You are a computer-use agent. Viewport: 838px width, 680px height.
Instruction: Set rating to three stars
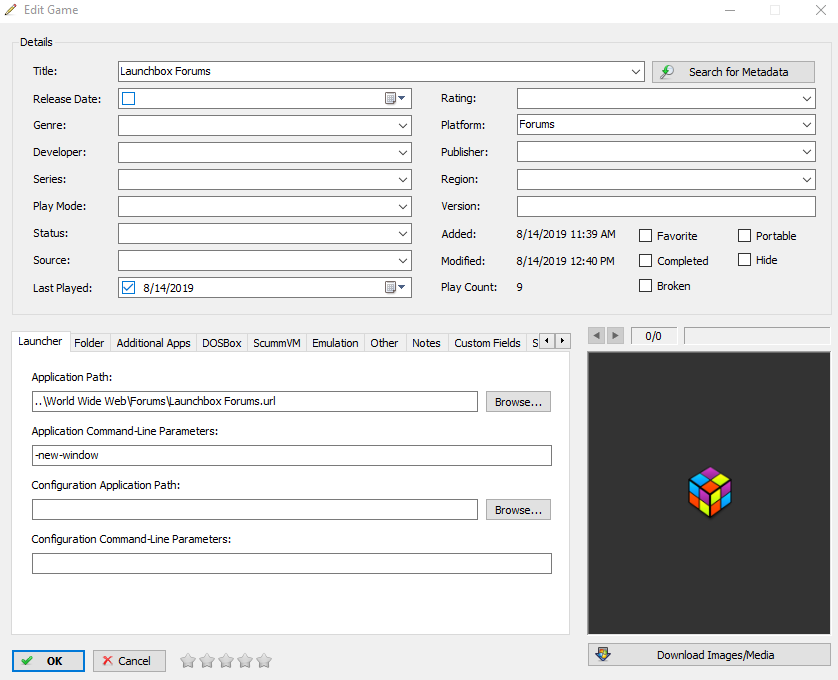226,661
